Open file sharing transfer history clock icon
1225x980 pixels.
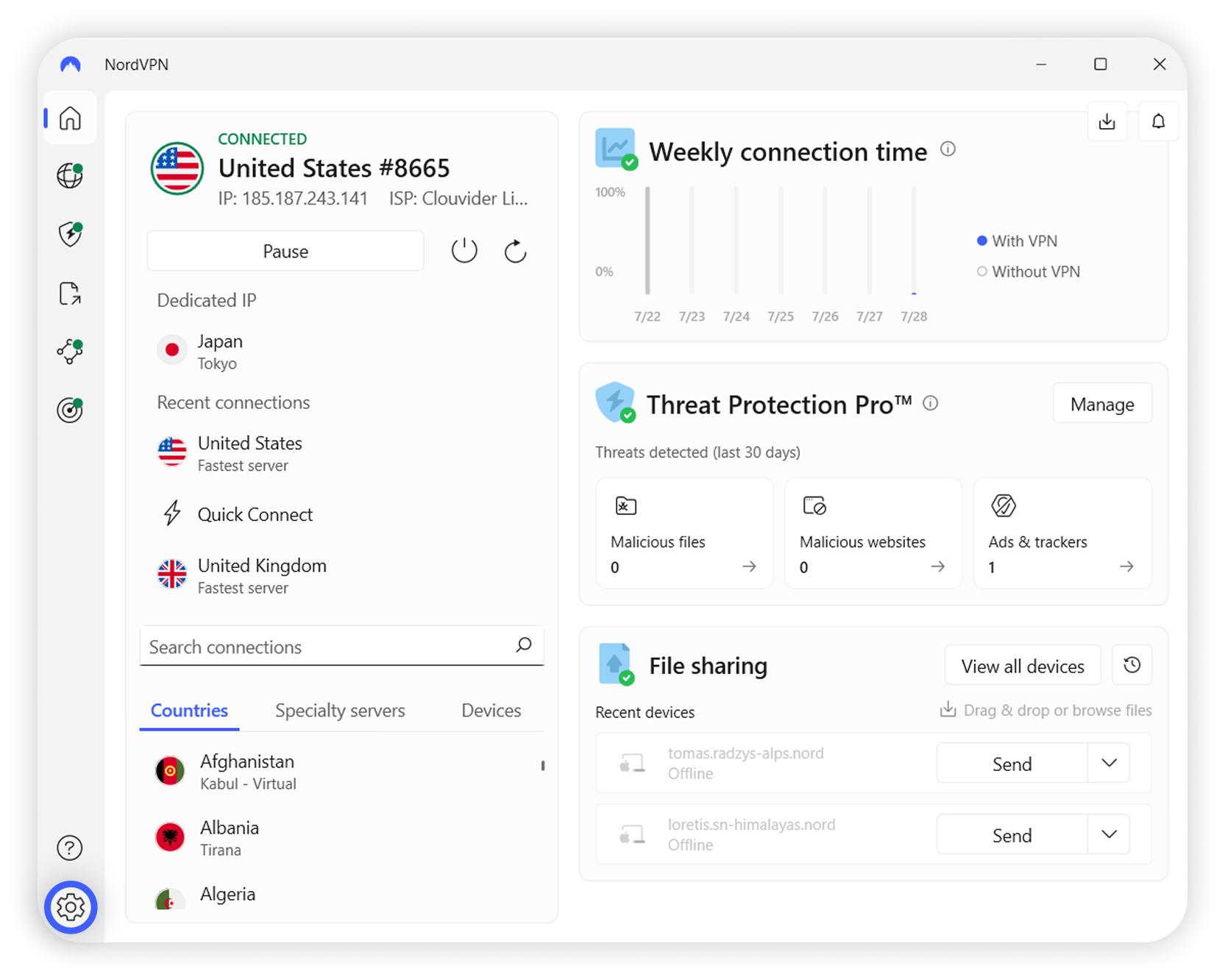click(1132, 665)
